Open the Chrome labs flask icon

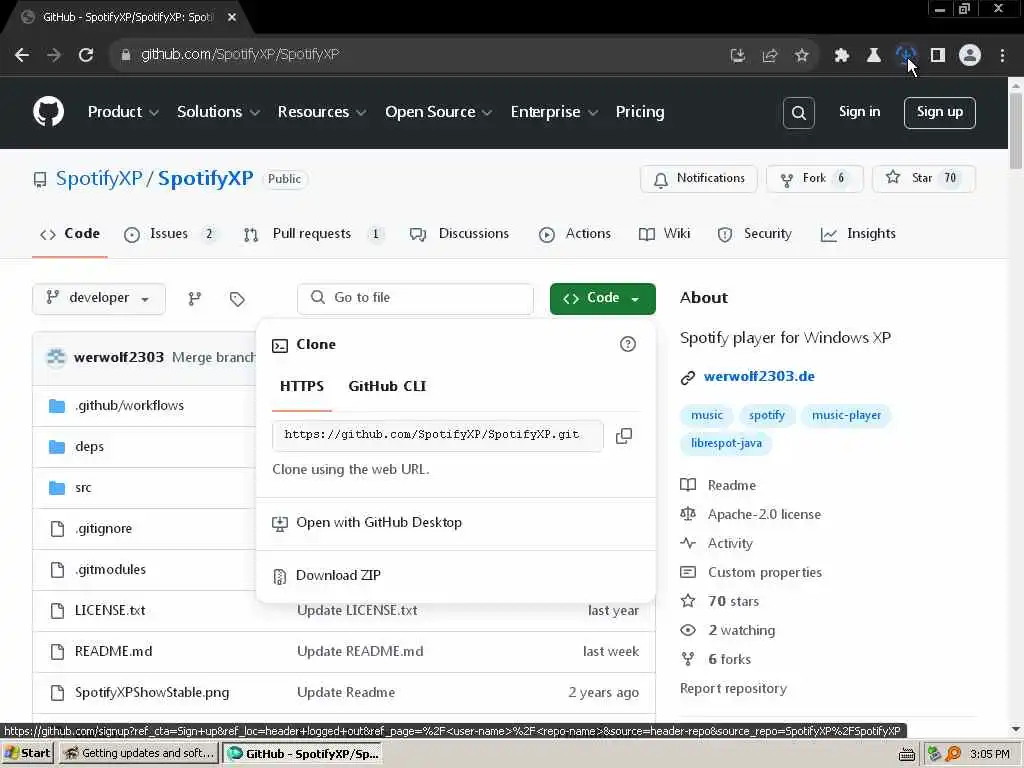pos(873,56)
